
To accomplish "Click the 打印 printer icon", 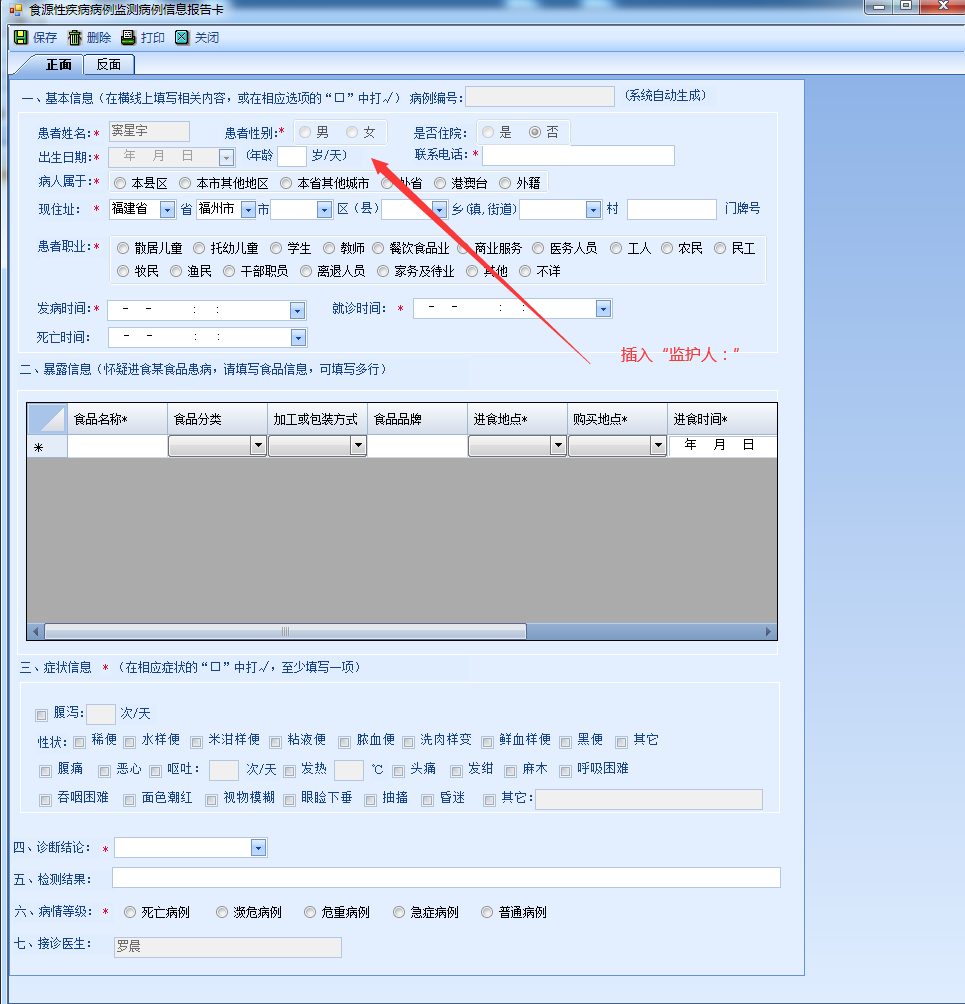I will [x=128, y=38].
